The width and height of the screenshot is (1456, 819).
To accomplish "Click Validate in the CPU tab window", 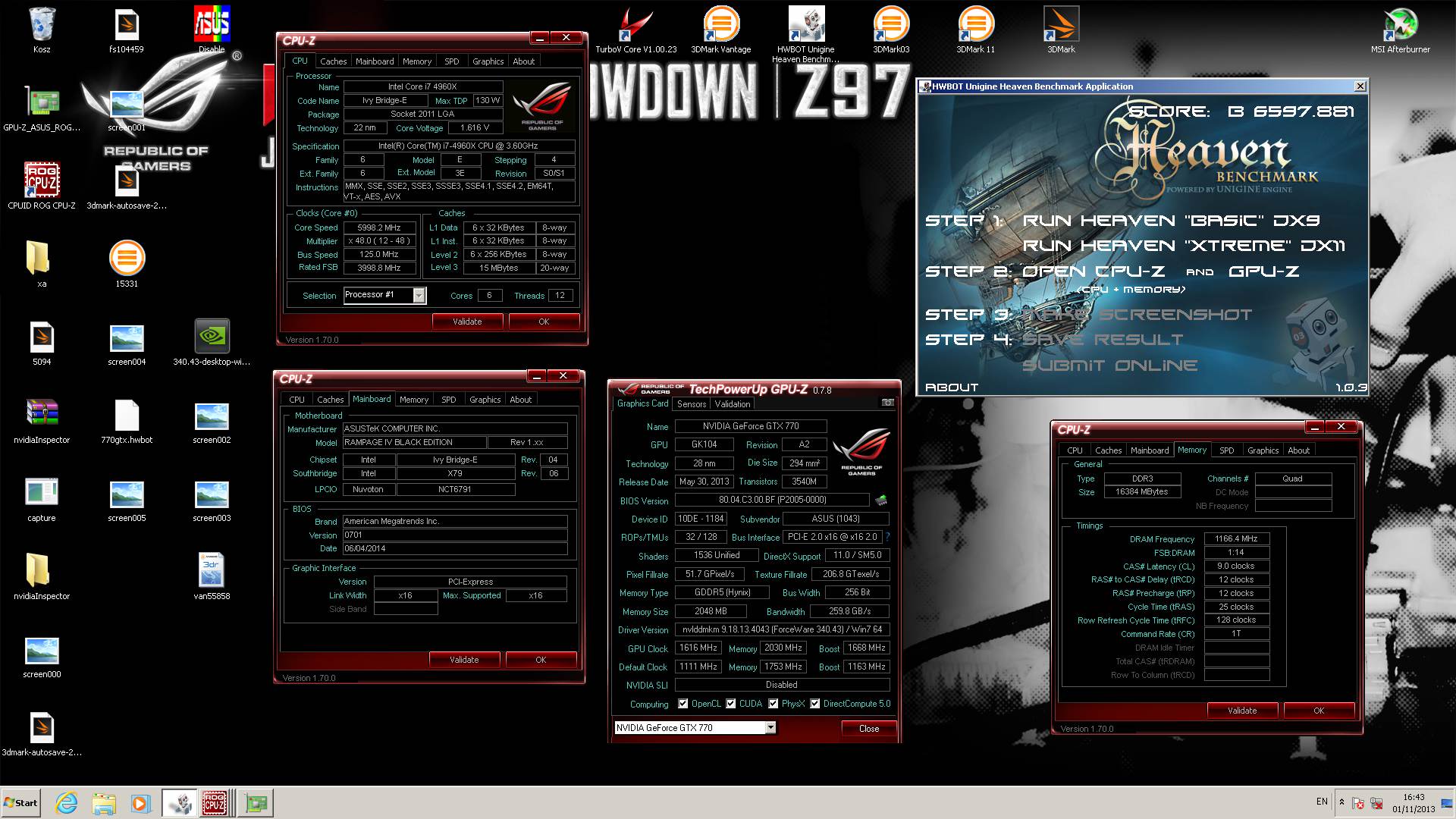I will 467,322.
